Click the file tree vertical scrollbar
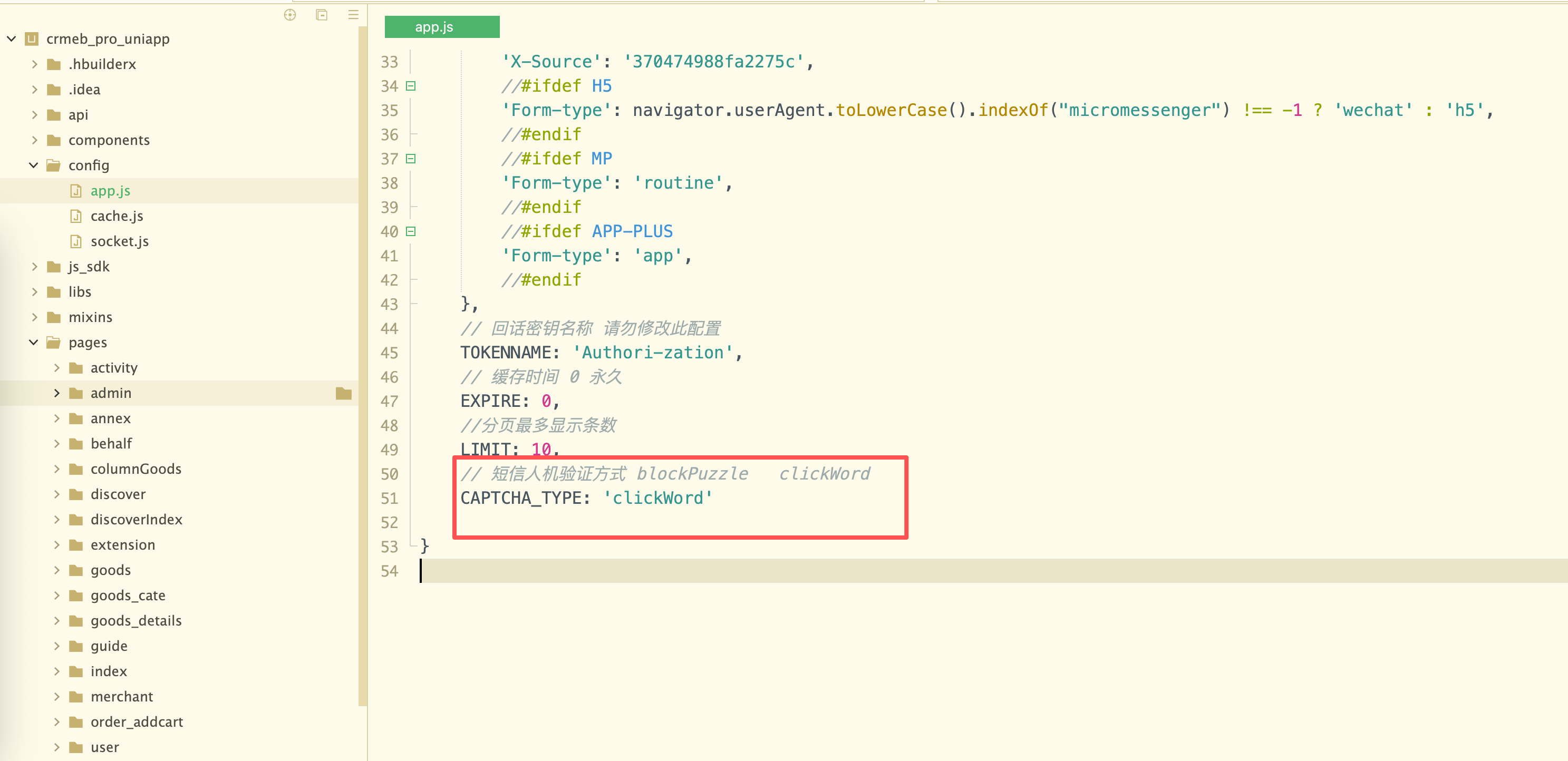The image size is (1568, 761). [x=363, y=365]
